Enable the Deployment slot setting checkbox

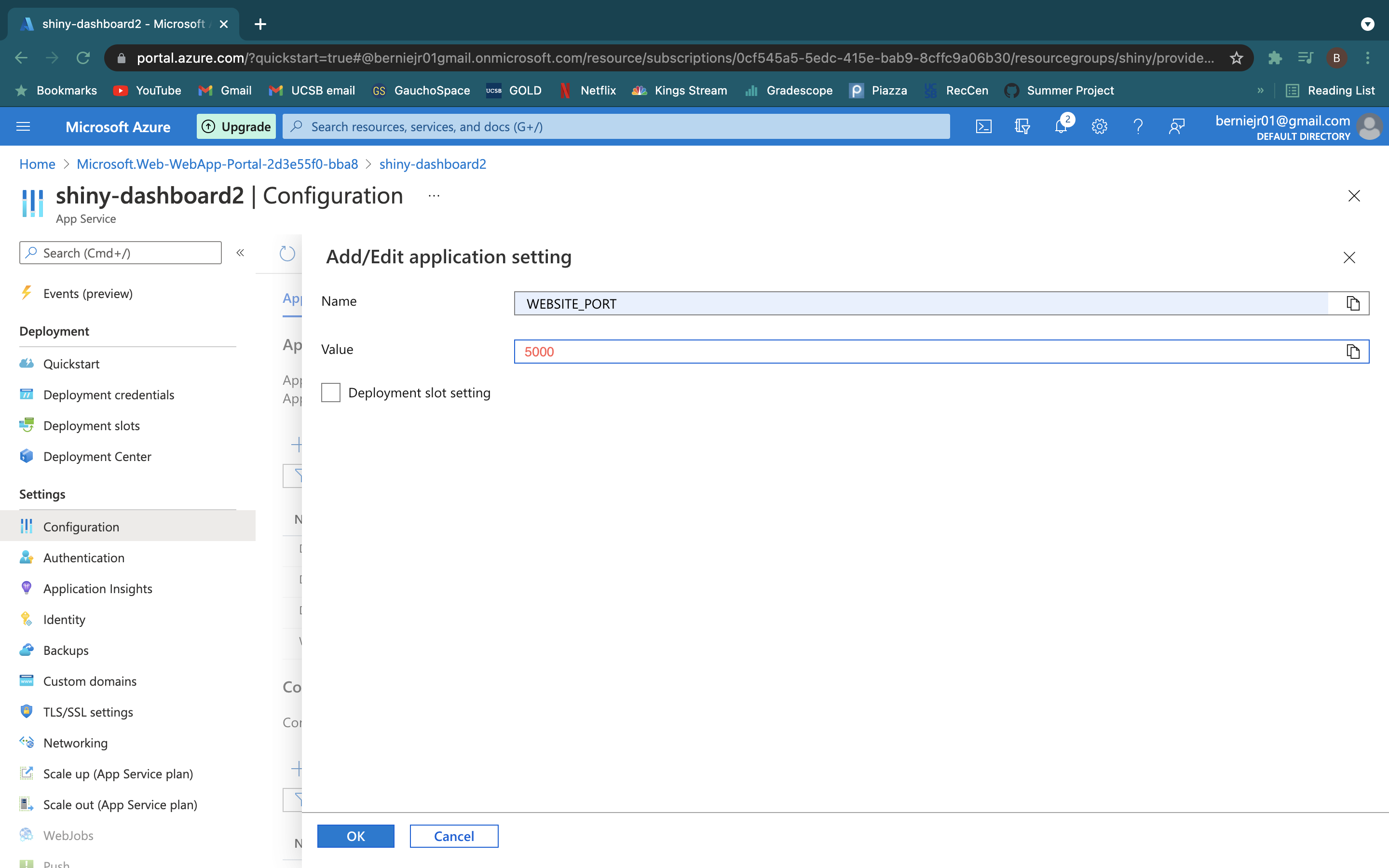coord(330,393)
